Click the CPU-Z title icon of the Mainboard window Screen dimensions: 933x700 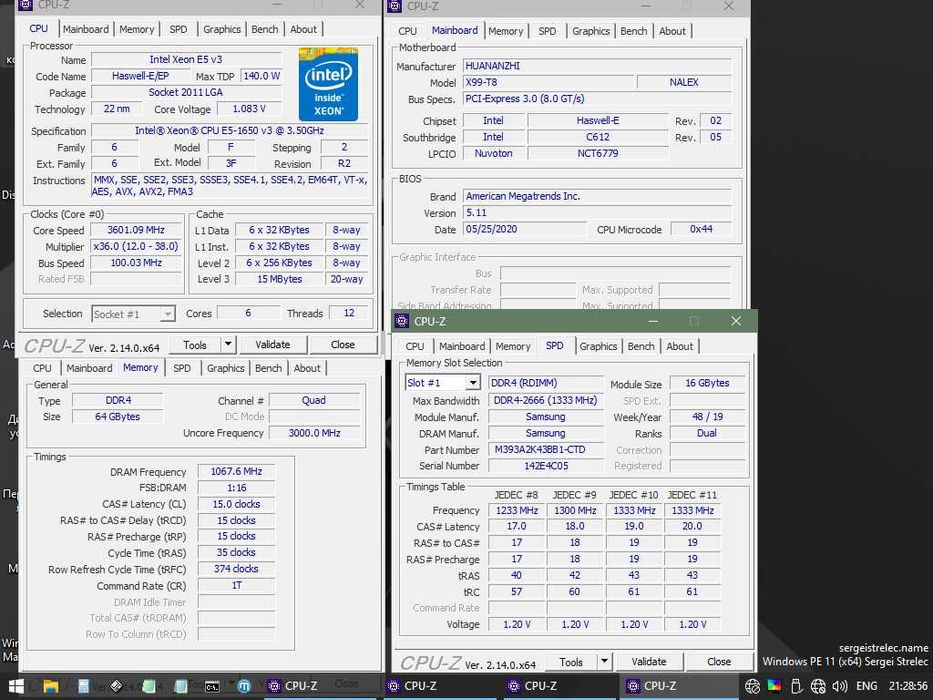[395, 6]
